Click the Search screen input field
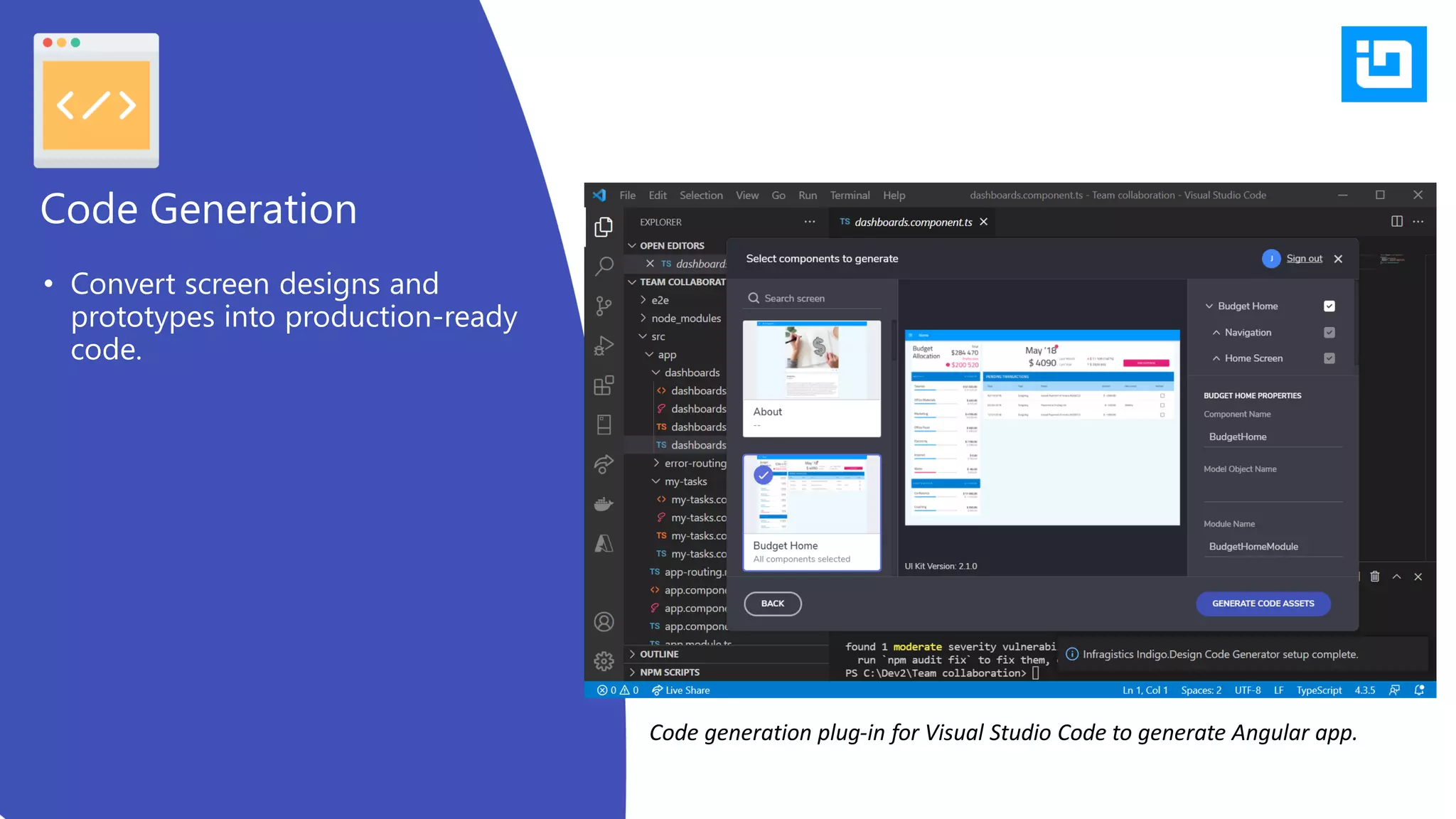The height and width of the screenshot is (819, 1456). (813, 299)
